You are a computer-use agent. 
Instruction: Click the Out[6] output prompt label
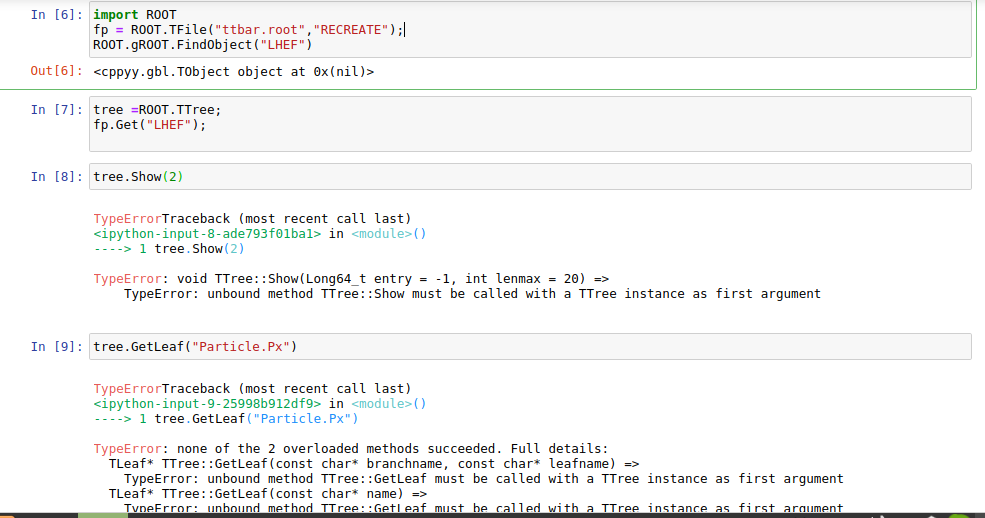coord(54,72)
